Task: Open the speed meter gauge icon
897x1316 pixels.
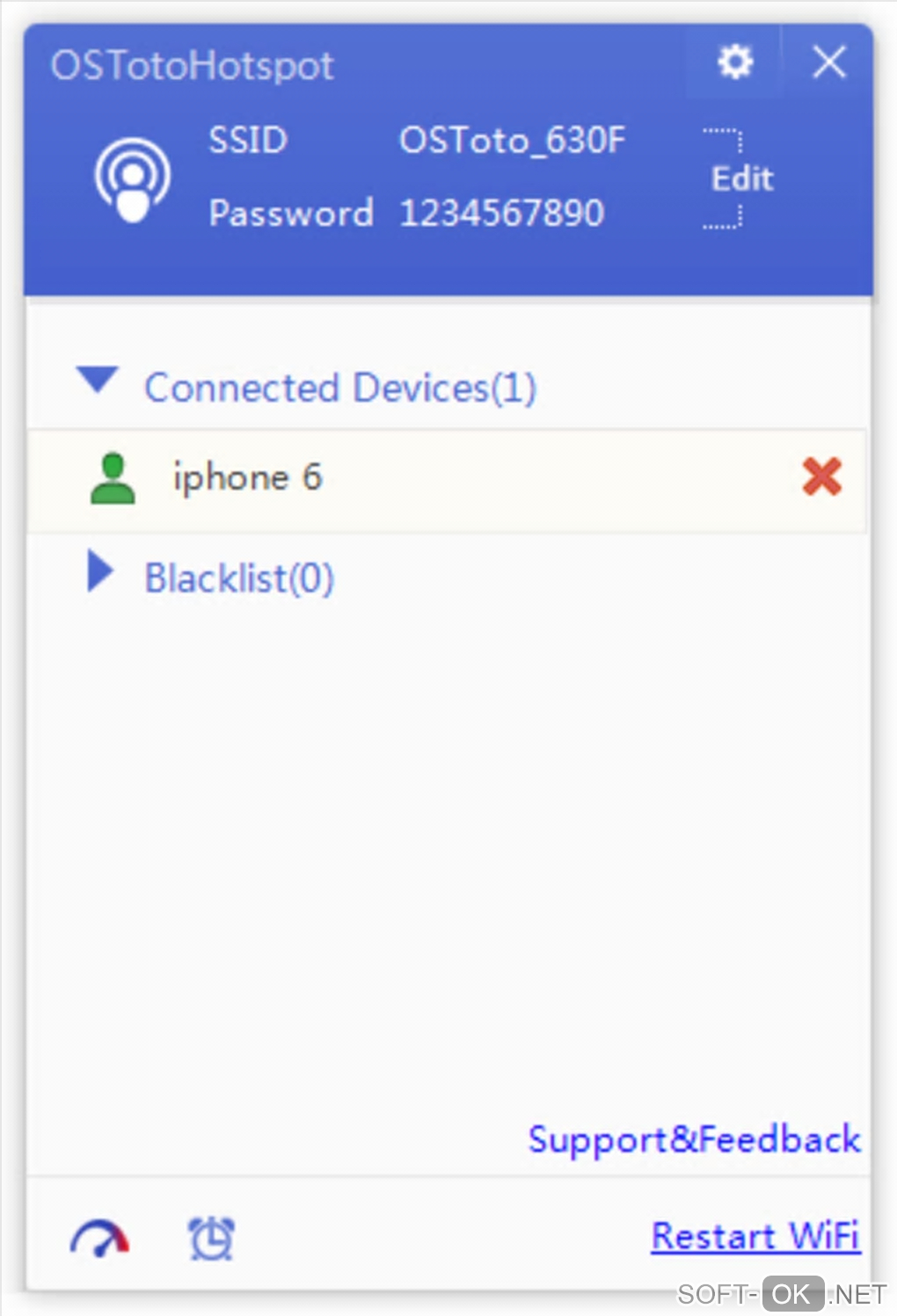Action: (99, 1239)
